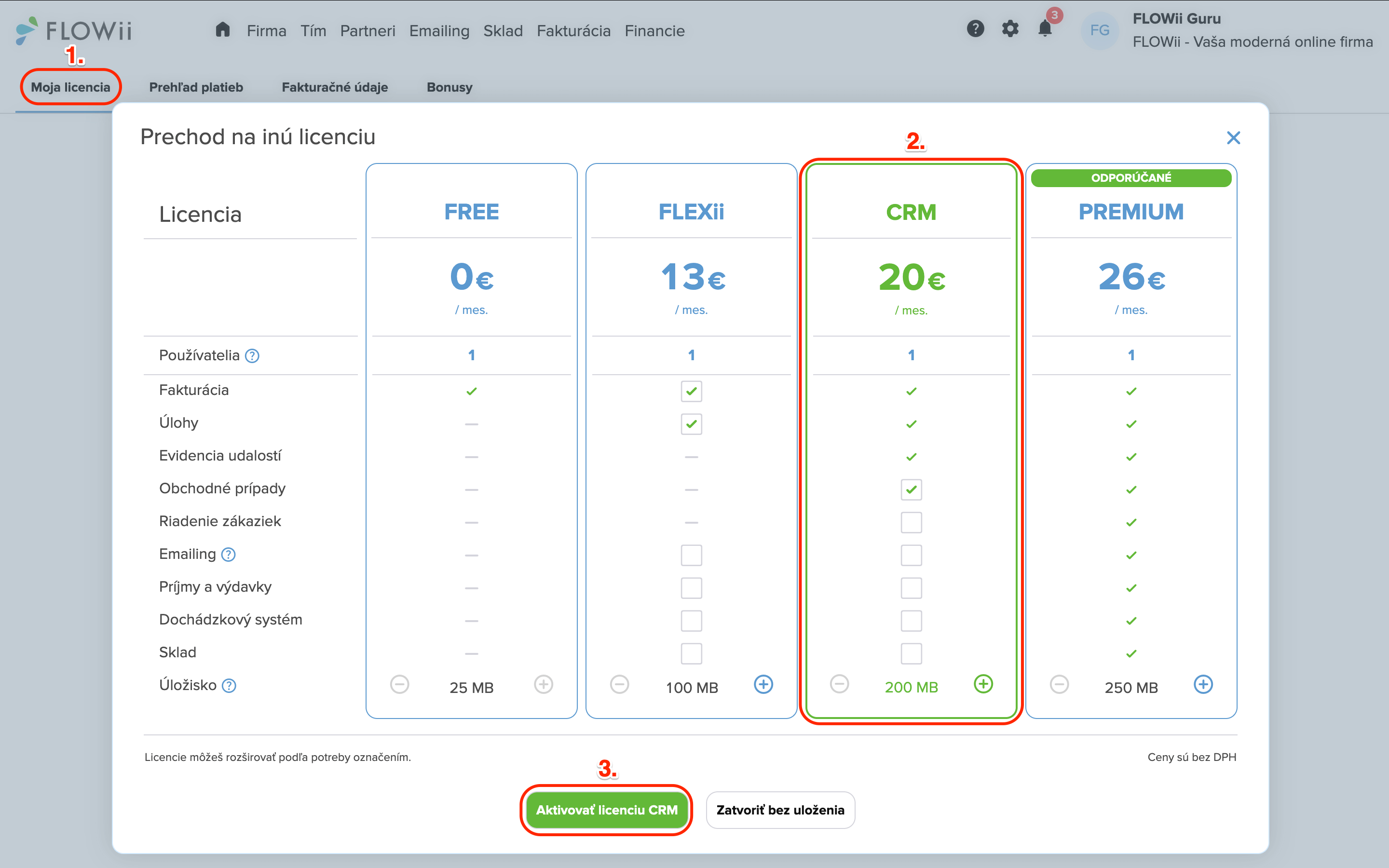This screenshot has width=1389, height=868.
Task: Check Riadenie zákaziek in CRM plan
Action: pyautogui.click(x=911, y=522)
